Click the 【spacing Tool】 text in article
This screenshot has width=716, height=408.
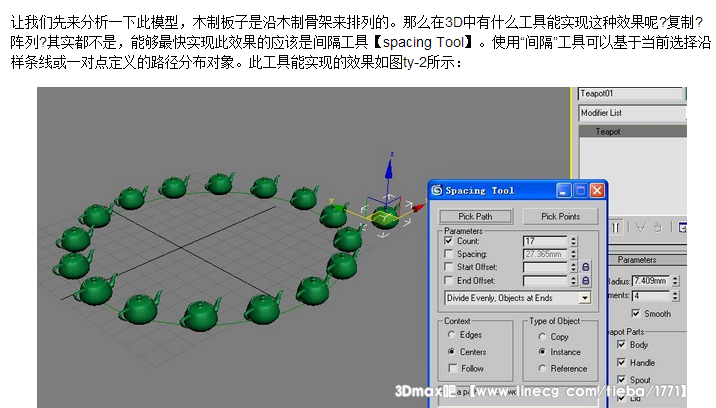[x=424, y=42]
